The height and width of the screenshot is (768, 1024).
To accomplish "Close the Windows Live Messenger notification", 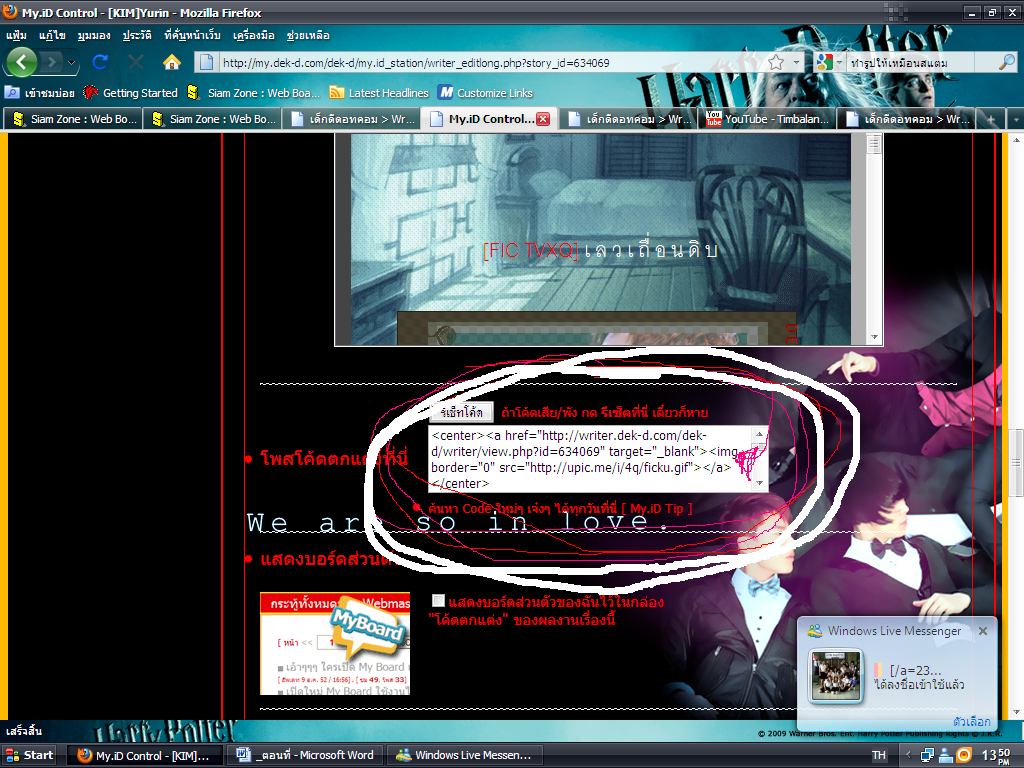I will (x=983, y=631).
